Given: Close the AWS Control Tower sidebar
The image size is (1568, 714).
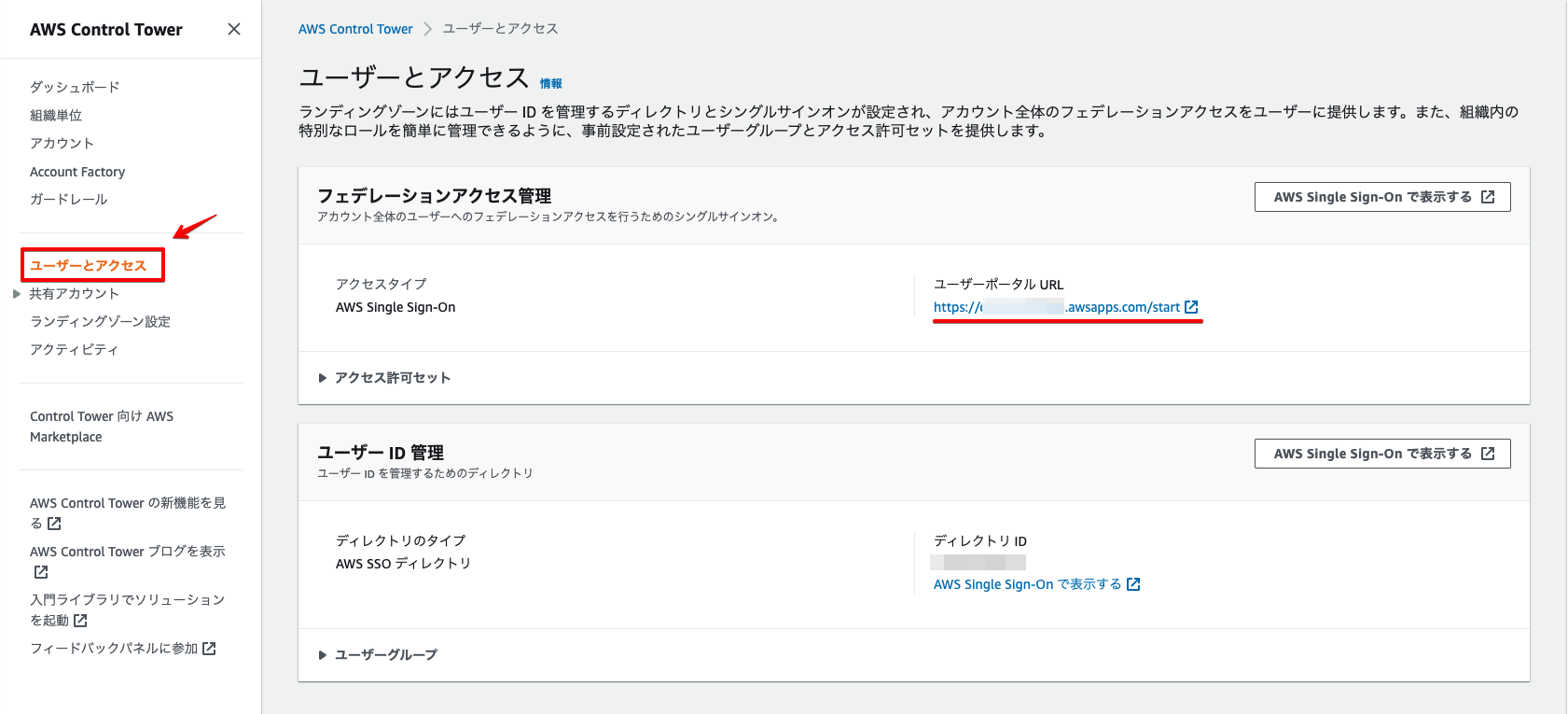Looking at the screenshot, I should pyautogui.click(x=234, y=29).
